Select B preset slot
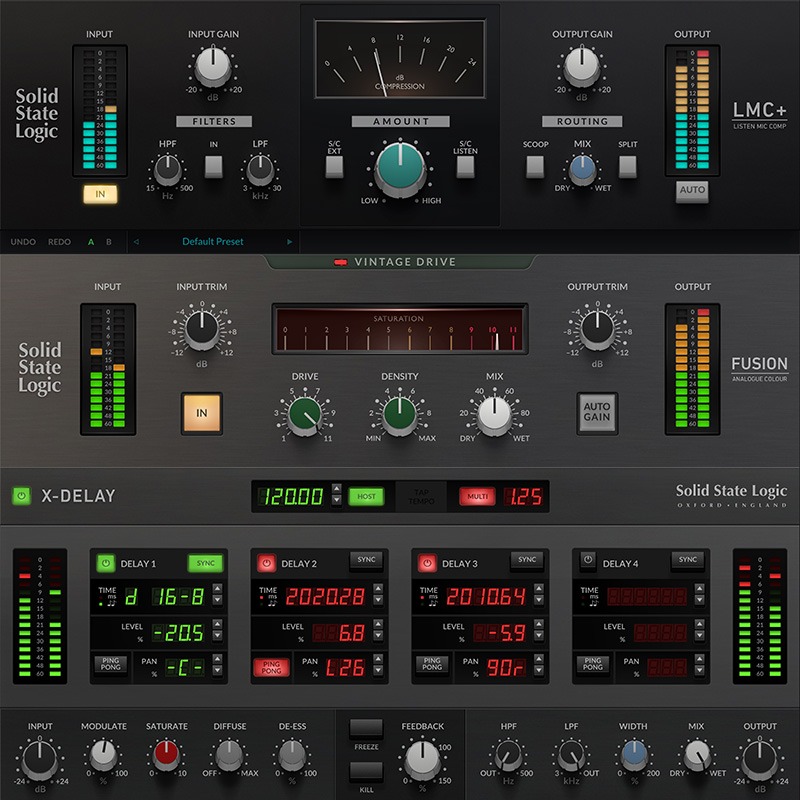This screenshot has width=800, height=800. 109,242
